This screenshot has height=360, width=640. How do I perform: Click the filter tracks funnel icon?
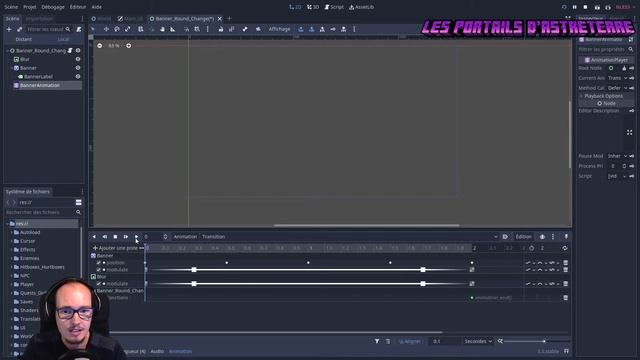[x=377, y=341]
